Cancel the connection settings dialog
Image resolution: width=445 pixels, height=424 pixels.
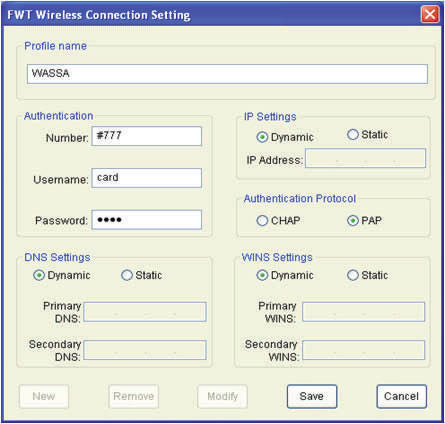click(x=402, y=396)
